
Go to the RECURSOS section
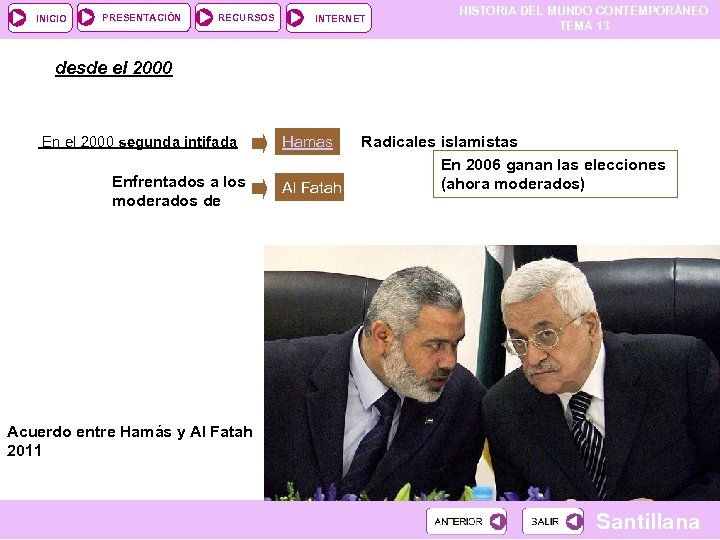point(238,17)
